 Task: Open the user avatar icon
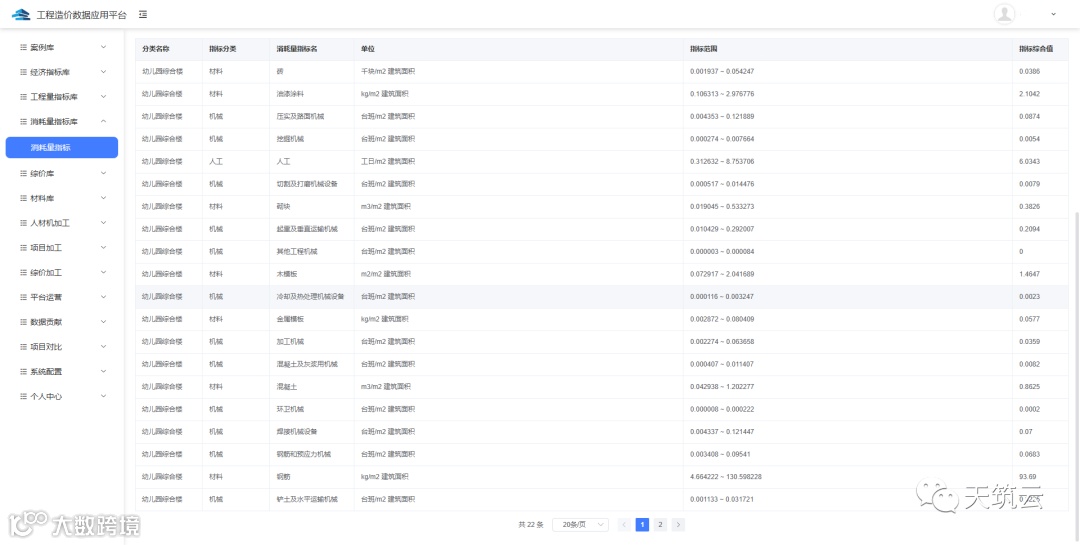(1005, 14)
